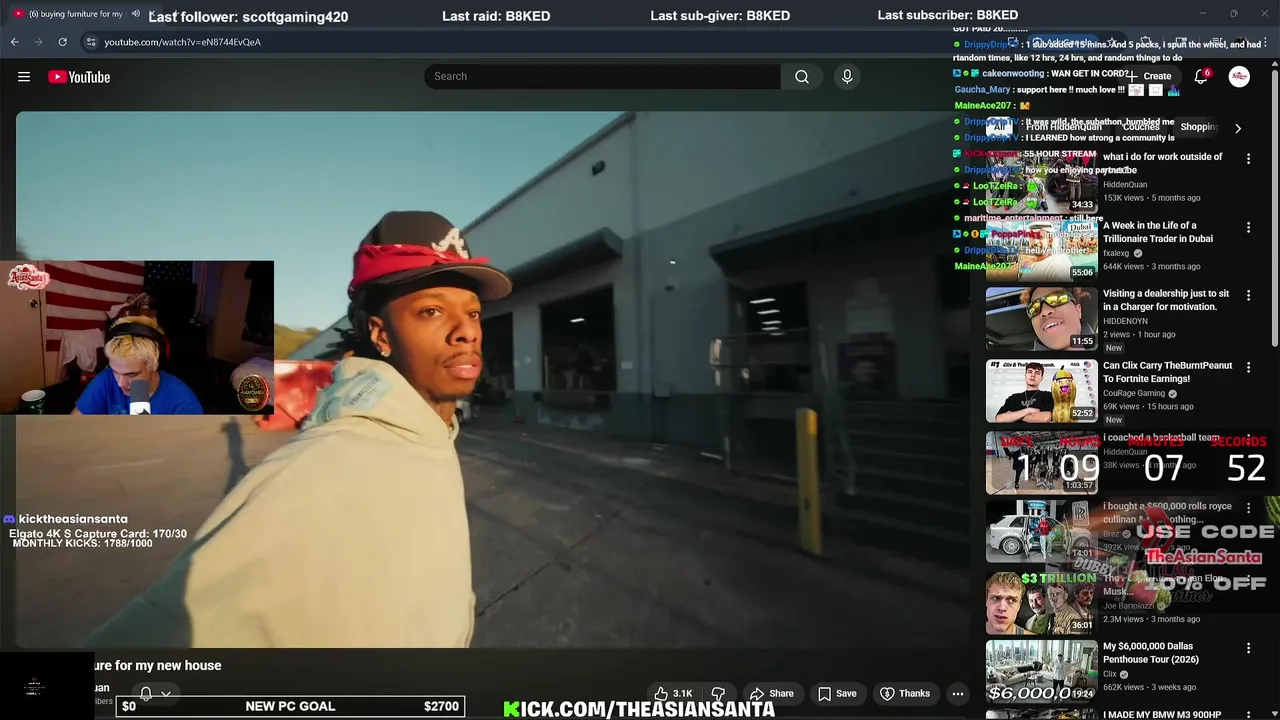Image resolution: width=1280 pixels, height=720 pixels.
Task: Go back with browser back arrow
Action: [x=14, y=42]
